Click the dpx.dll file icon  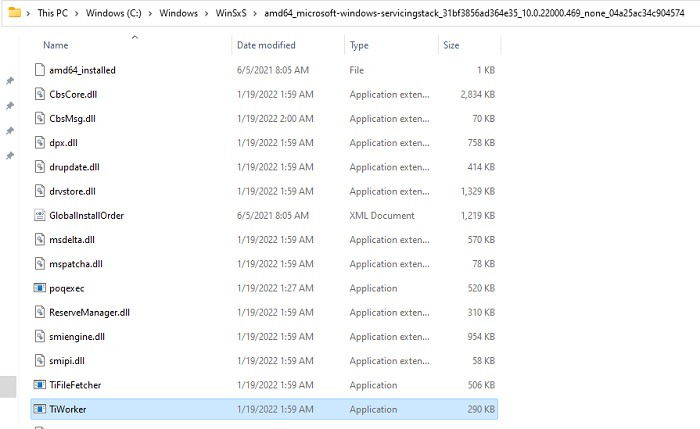coord(40,142)
